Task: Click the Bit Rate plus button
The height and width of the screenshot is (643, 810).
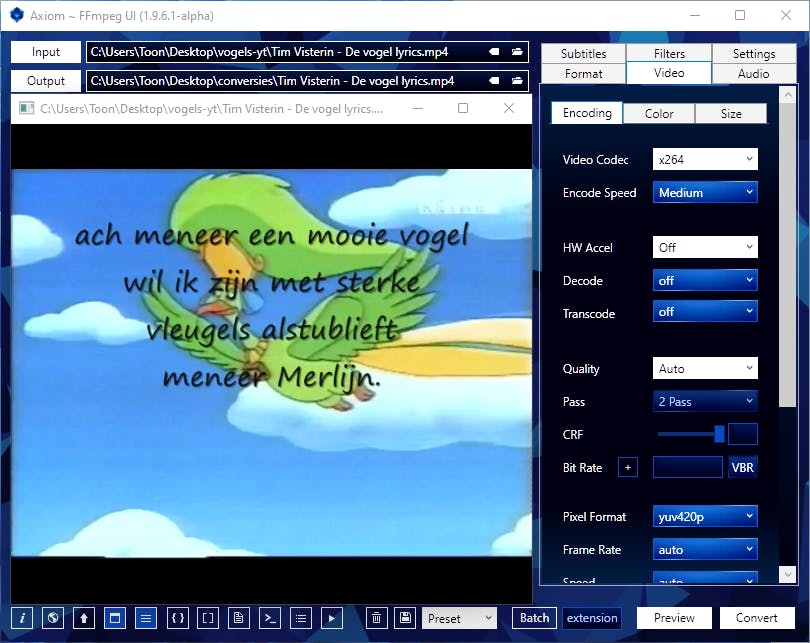Action: pyautogui.click(x=628, y=467)
